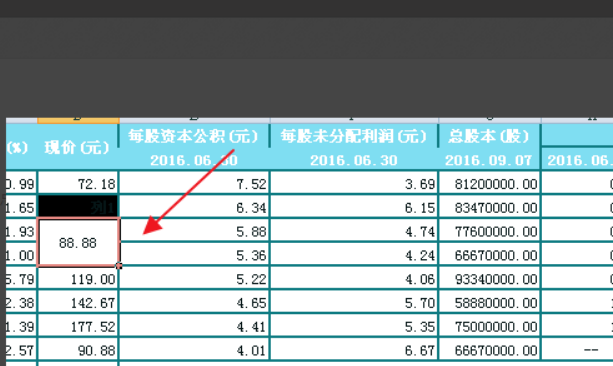Viewport: 613px width, 366px height.
Task: Select the cell containing 90.88
Action: click(x=78, y=350)
